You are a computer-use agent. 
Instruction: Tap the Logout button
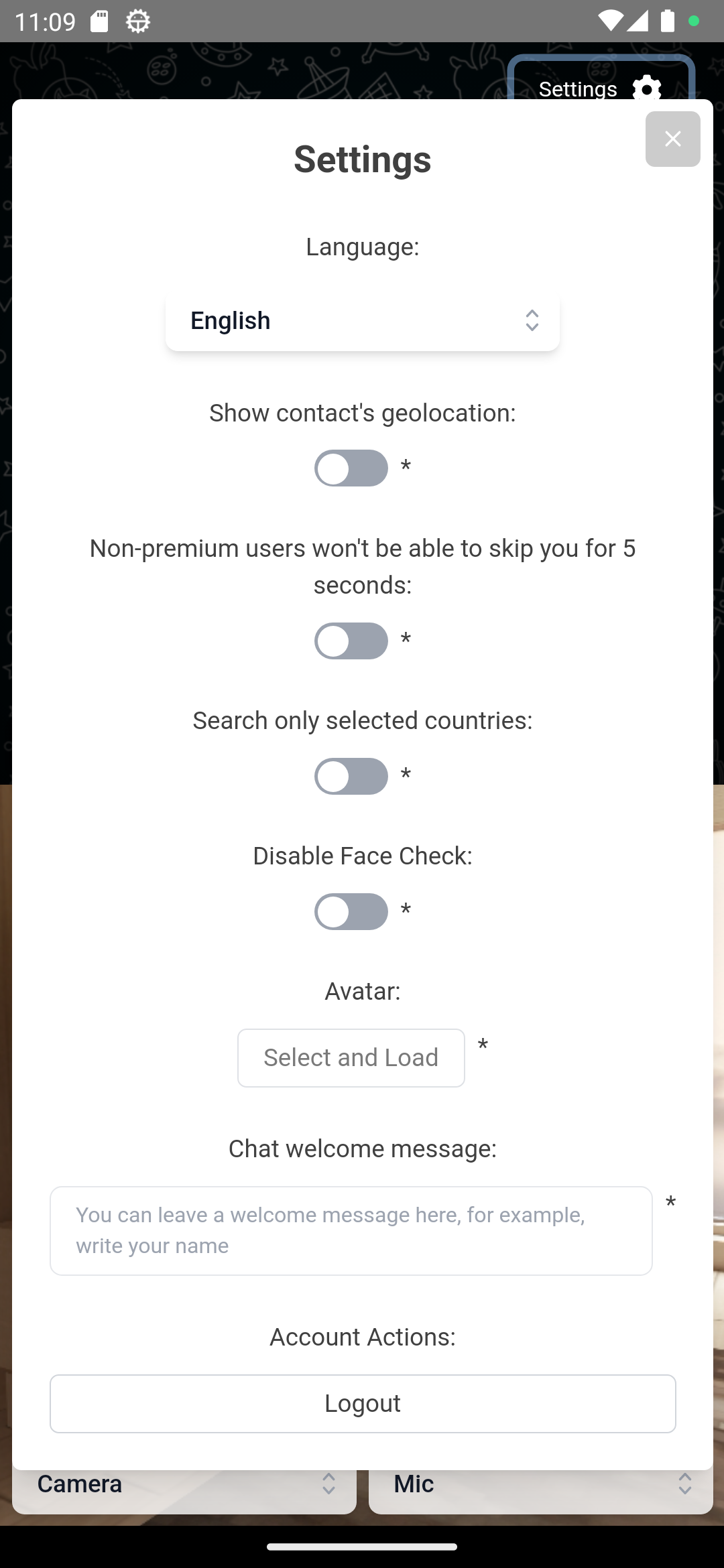pos(362,1403)
